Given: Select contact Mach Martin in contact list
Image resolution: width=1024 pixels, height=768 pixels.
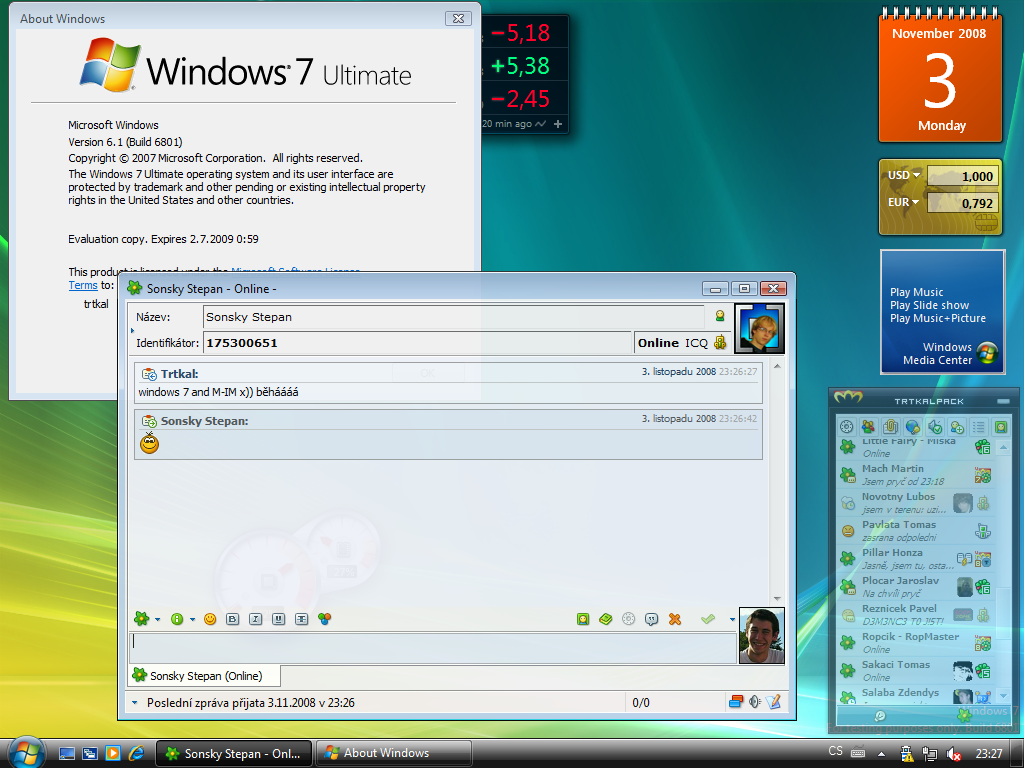Looking at the screenshot, I should (916, 475).
